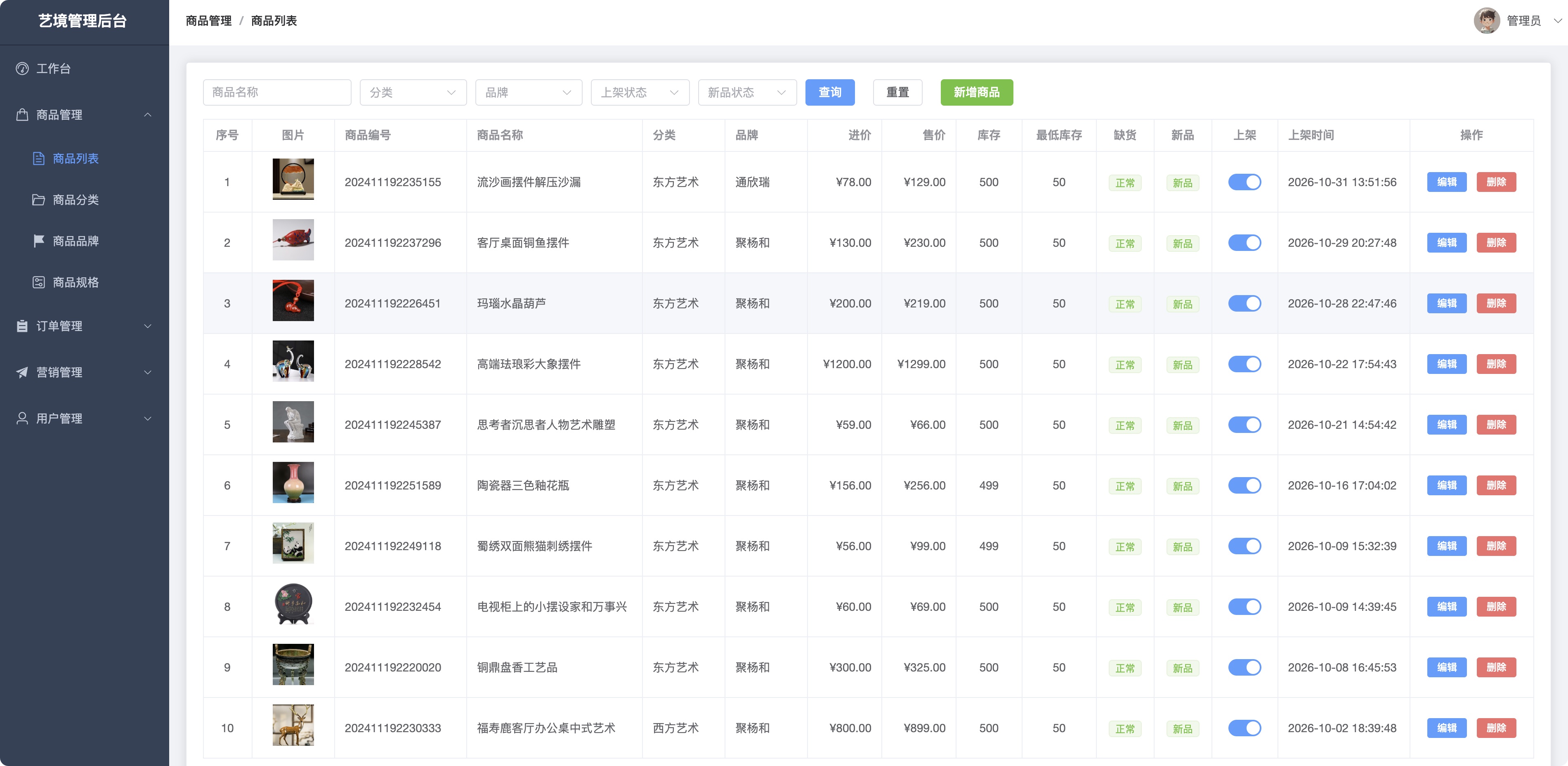This screenshot has height=766, width=1568.
Task: Click 编辑 for 电视柜上的小摆设家和万事兴
Action: coord(1446,607)
